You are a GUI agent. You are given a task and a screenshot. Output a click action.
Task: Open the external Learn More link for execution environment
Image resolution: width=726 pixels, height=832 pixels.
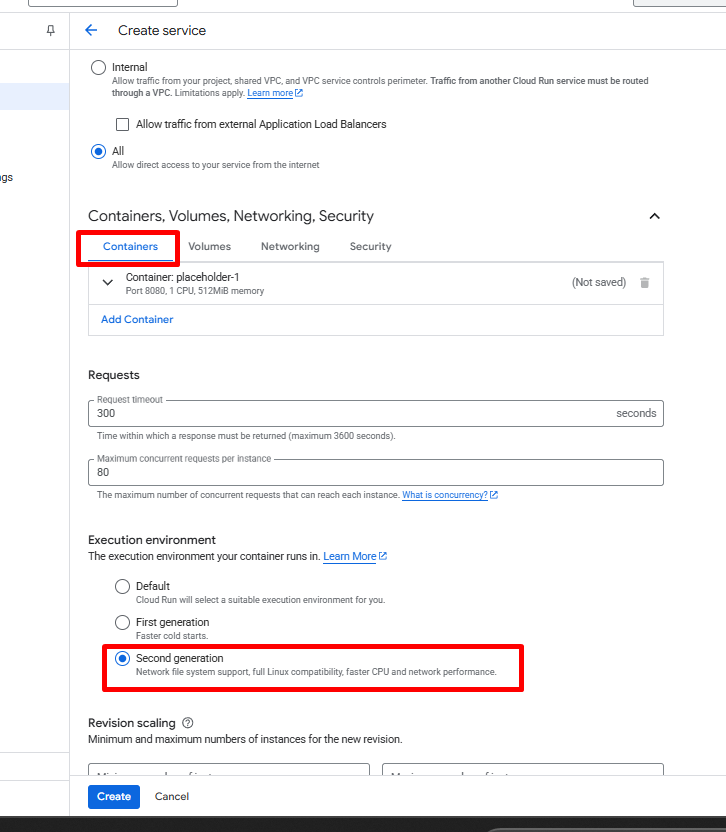pos(355,556)
